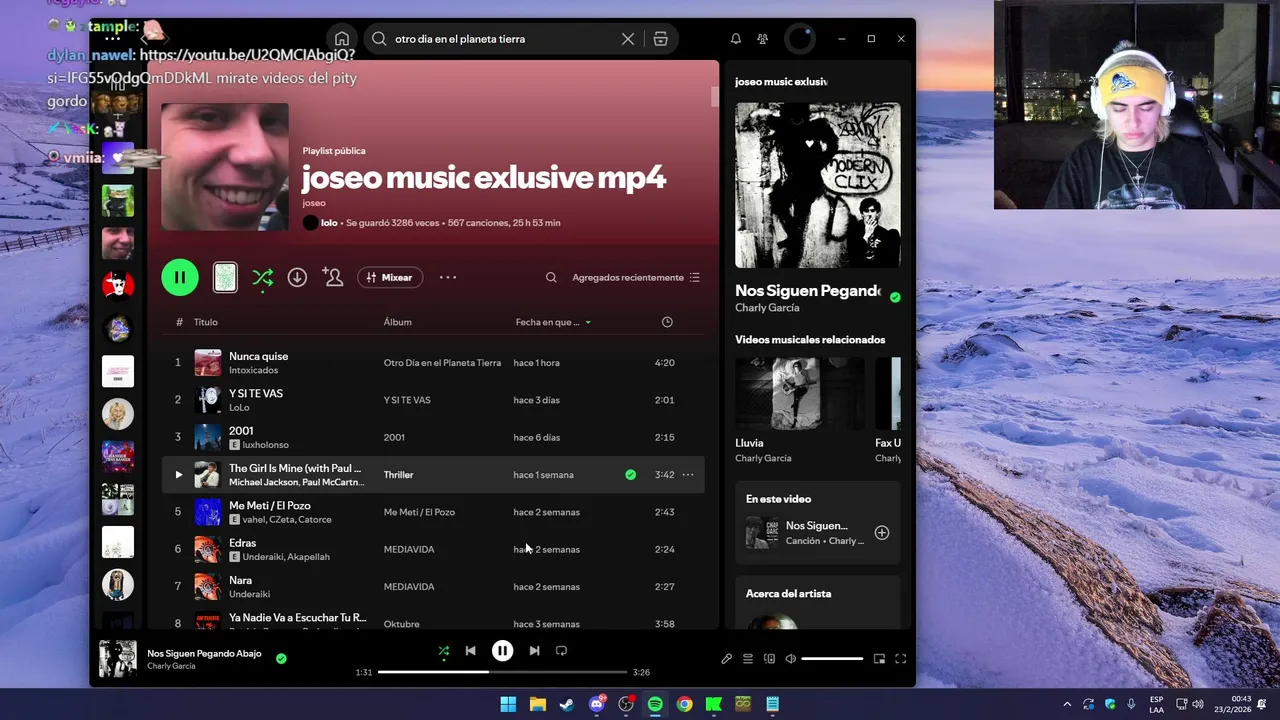Sort by the Título column header

click(x=205, y=322)
